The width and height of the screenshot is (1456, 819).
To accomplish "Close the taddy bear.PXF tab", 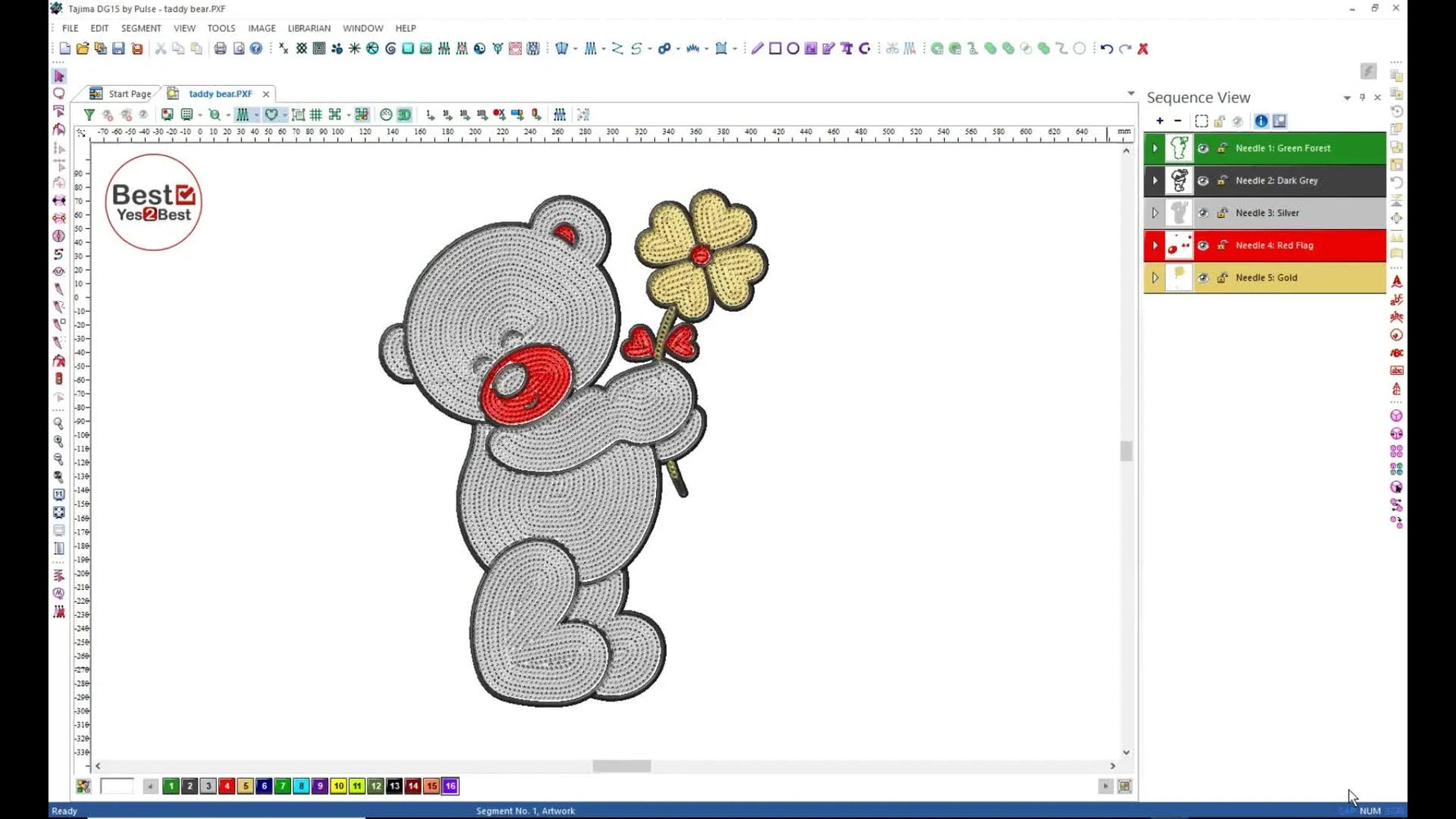I will (x=266, y=94).
